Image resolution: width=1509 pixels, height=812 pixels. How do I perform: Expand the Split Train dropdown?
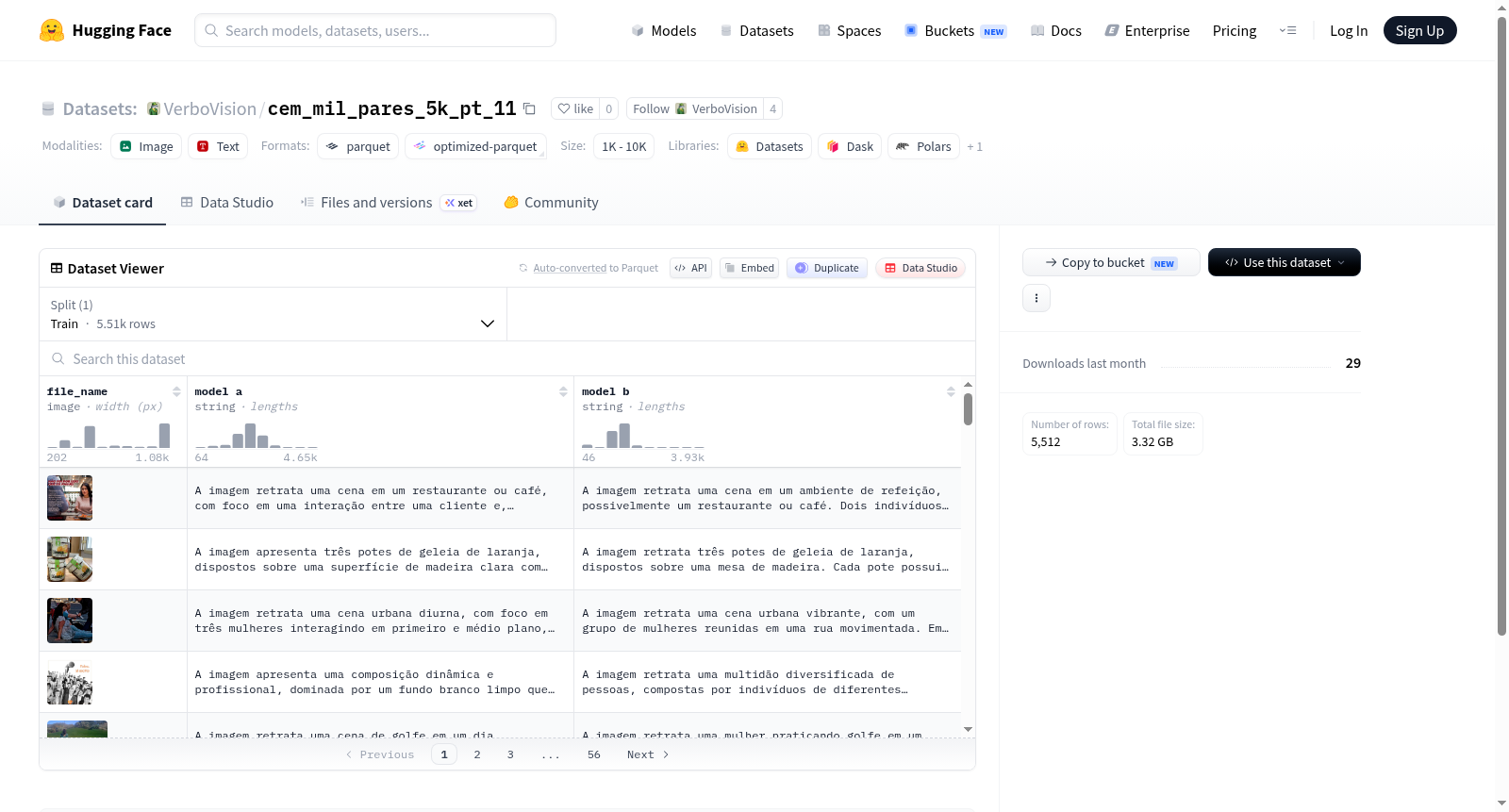(273, 314)
